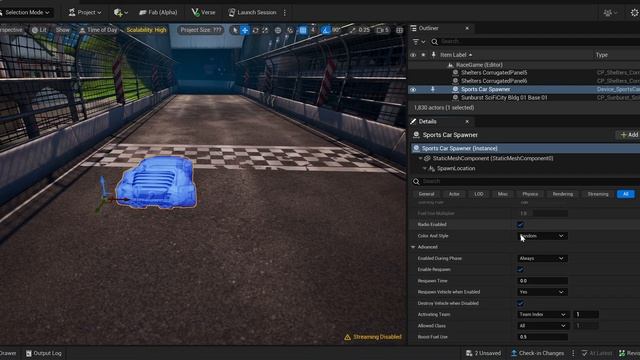Click pin icon on Sports Car Spawner row

(x=433, y=89)
